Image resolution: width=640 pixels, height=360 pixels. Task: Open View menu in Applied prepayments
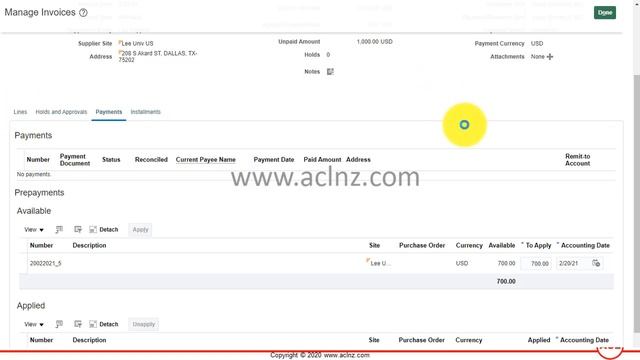click(x=33, y=324)
